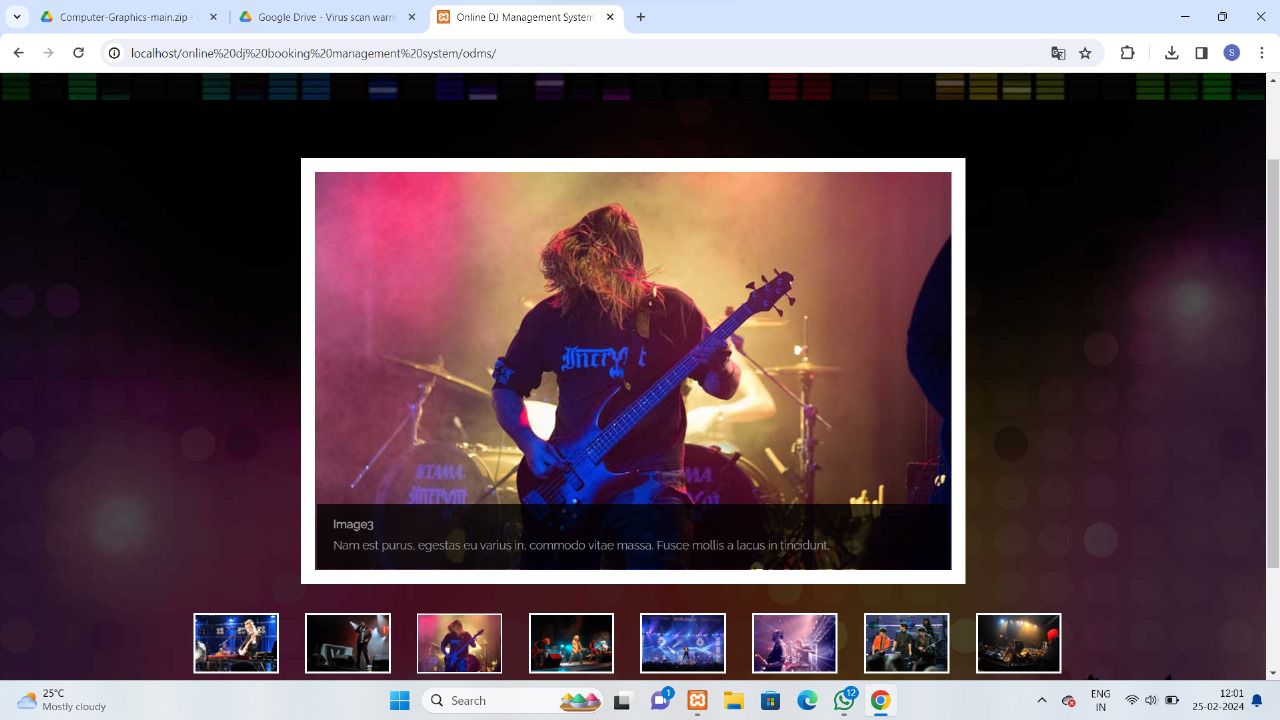Click the 'Nam est purus' caption text
Viewport: 1280px width, 720px height.
[581, 545]
